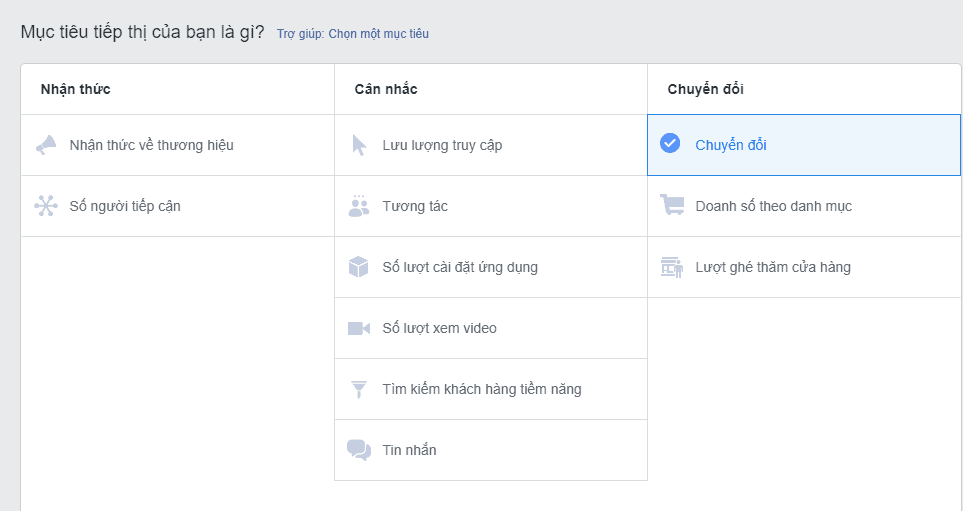Click the store visits icon

672,267
